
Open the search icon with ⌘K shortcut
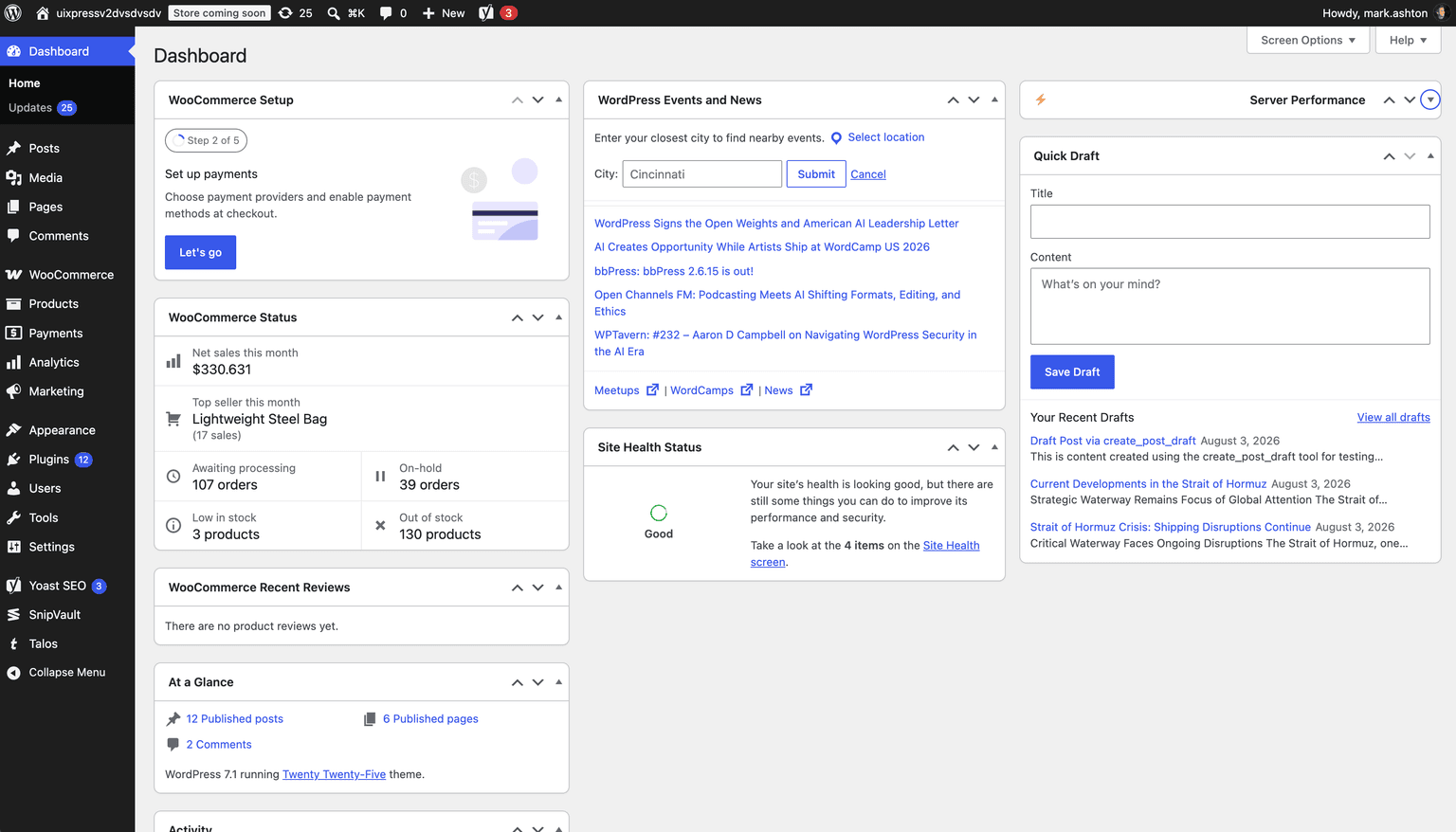[334, 13]
